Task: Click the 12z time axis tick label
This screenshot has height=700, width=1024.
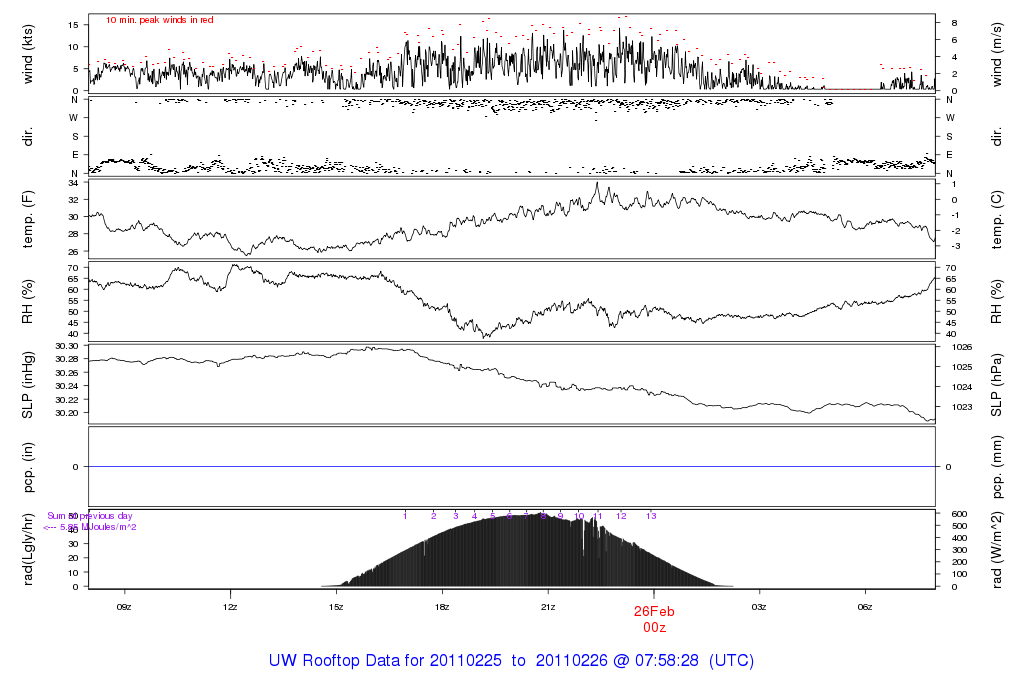Action: tap(230, 606)
